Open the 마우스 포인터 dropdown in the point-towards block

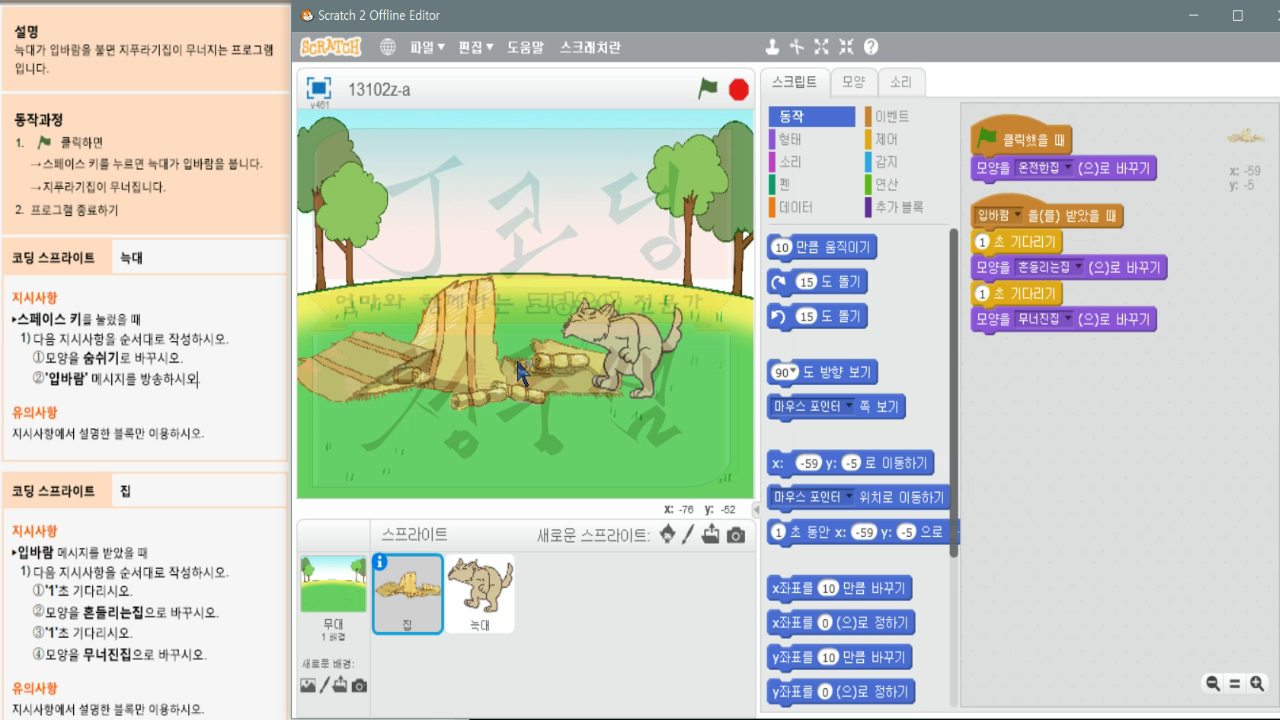pos(851,407)
